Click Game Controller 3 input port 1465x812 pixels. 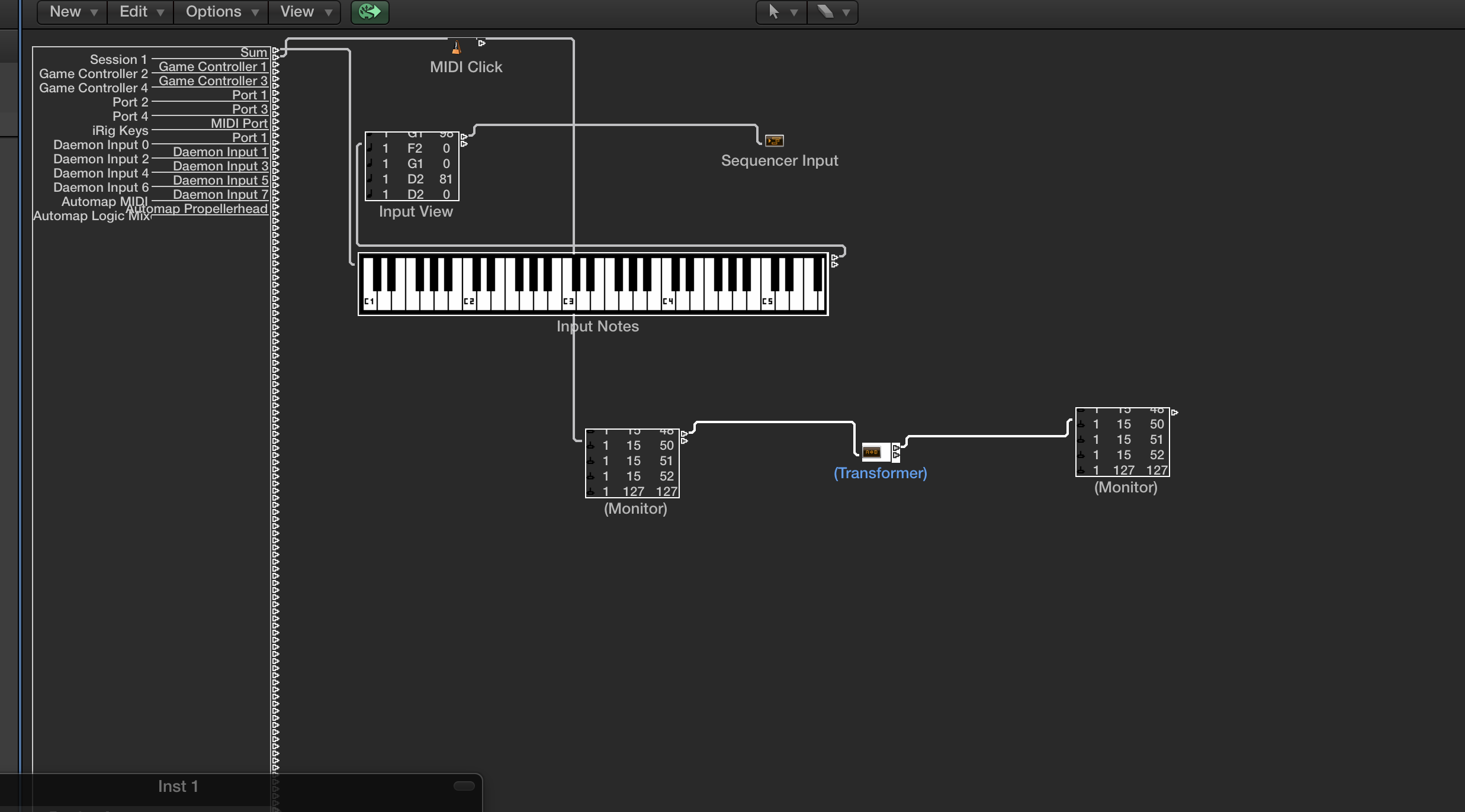pyautogui.click(x=213, y=81)
